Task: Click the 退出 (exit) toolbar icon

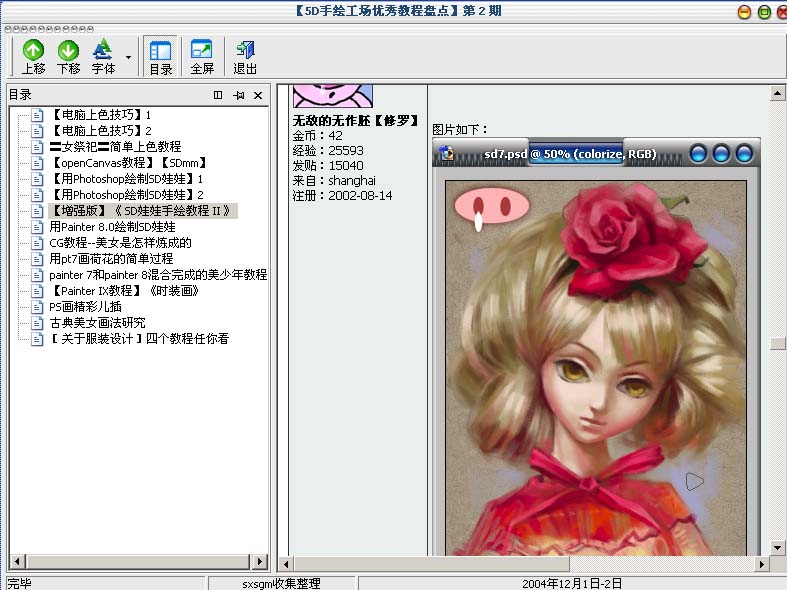Action: pyautogui.click(x=245, y=57)
